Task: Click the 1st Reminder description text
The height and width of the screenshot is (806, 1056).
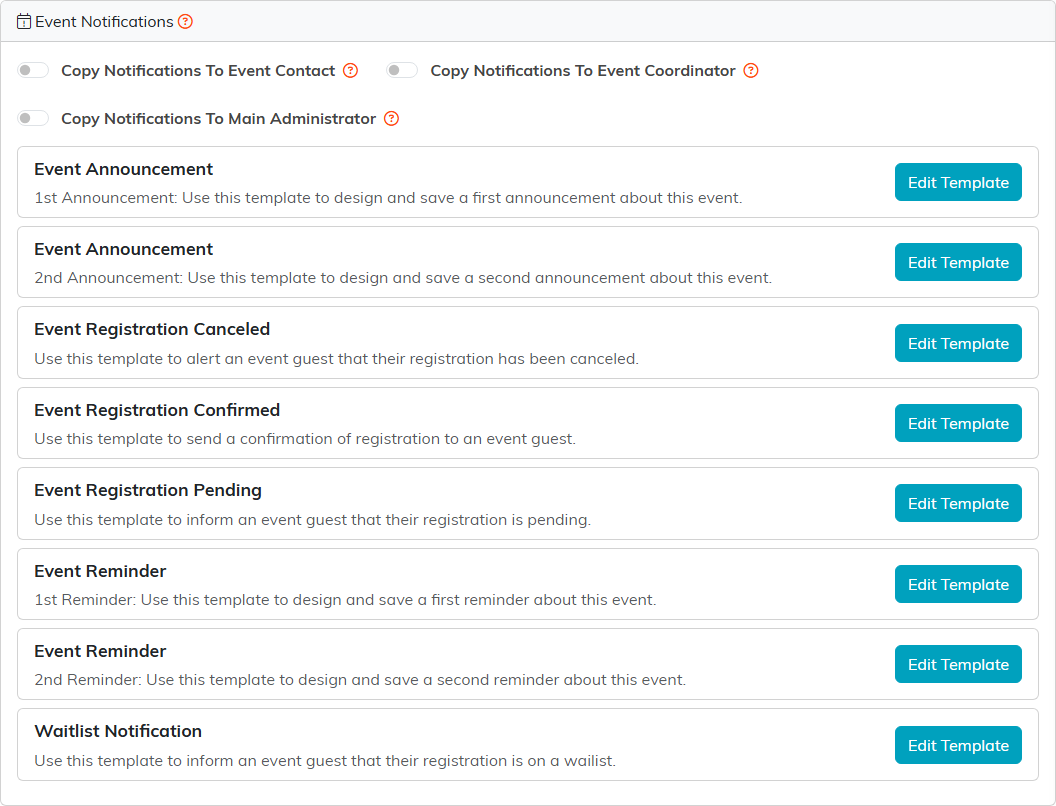Action: pyautogui.click(x=345, y=600)
